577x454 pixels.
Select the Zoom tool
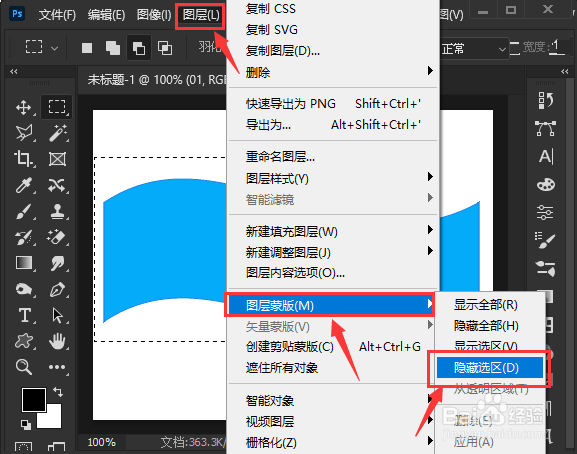[x=24, y=367]
